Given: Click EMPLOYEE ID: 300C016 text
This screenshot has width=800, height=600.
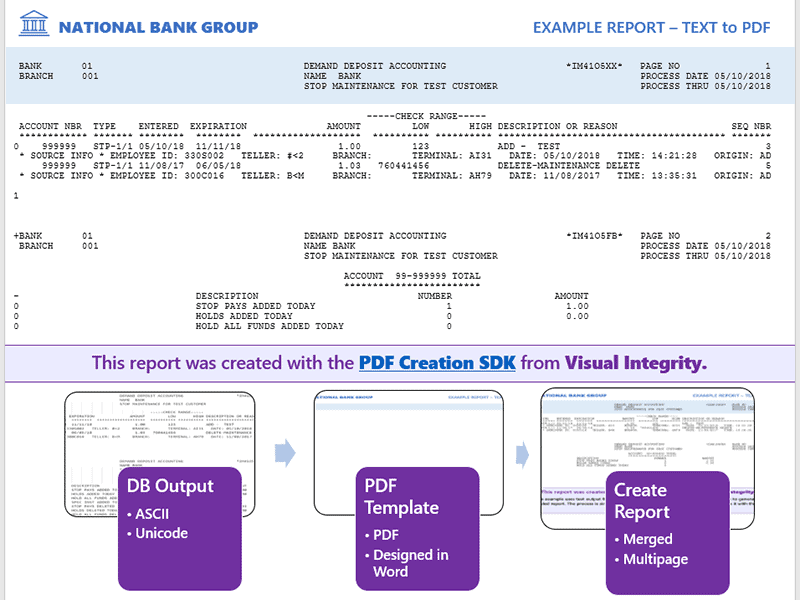Looking at the screenshot, I should tap(167, 176).
